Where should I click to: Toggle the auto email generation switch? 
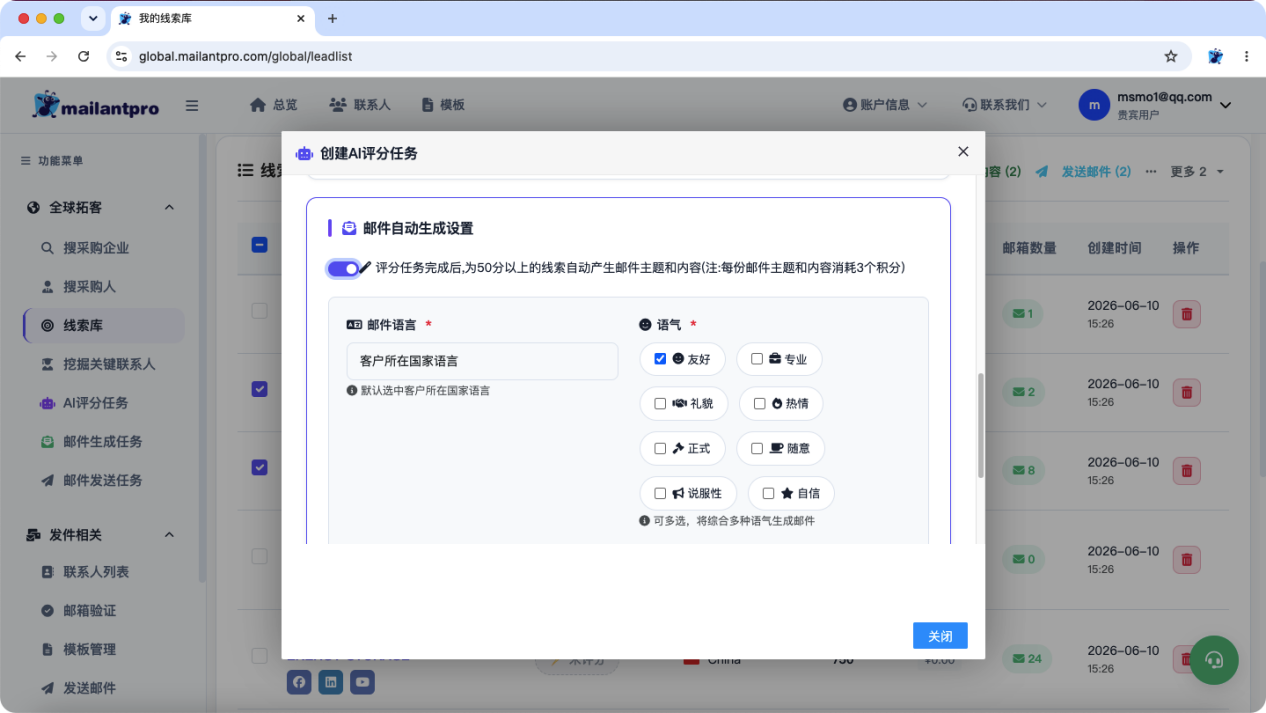point(343,268)
